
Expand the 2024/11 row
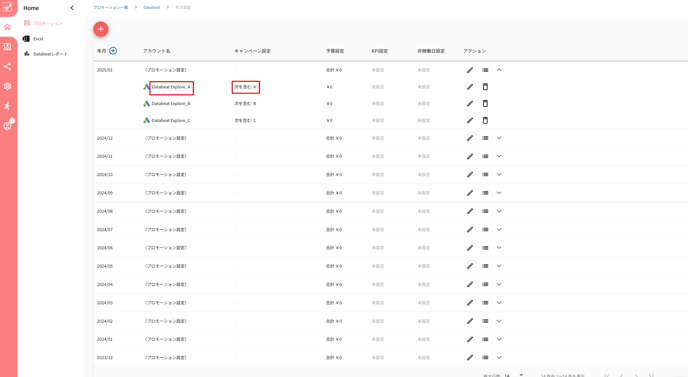499,156
